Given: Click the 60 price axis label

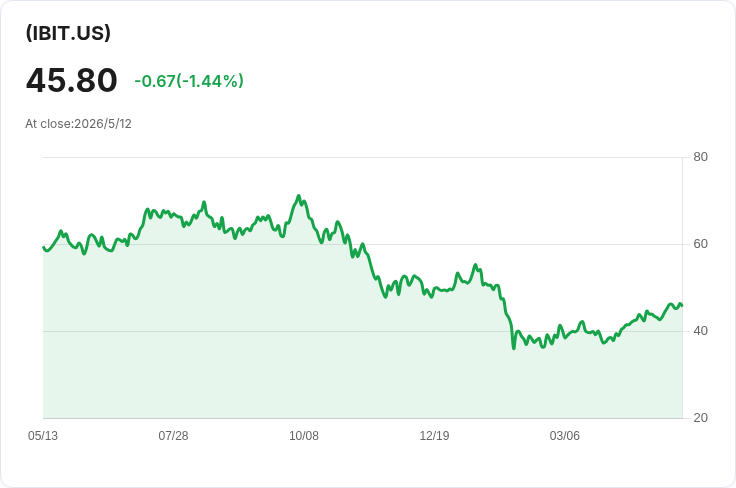Looking at the screenshot, I should pos(700,244).
